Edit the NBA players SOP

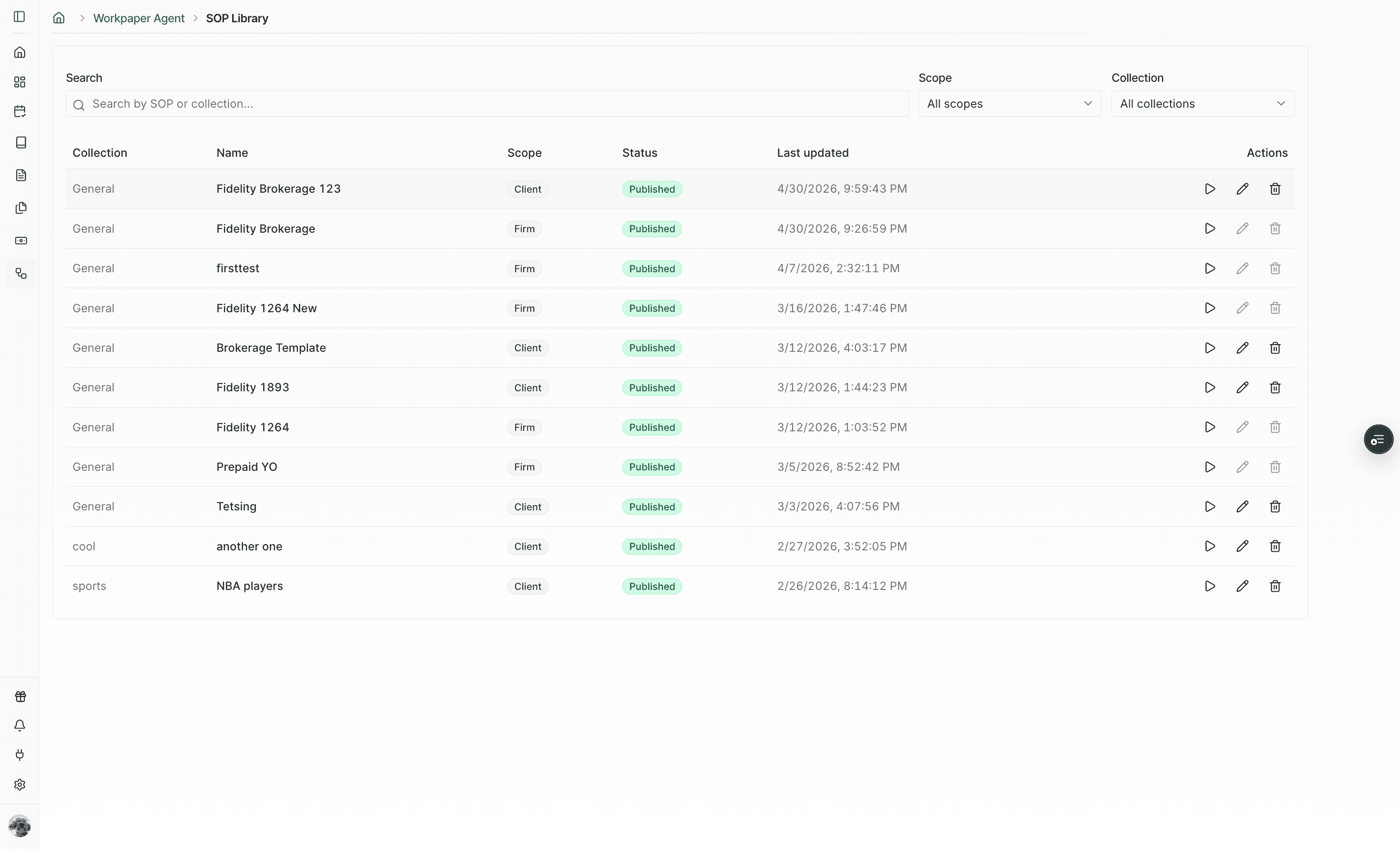coord(1243,586)
